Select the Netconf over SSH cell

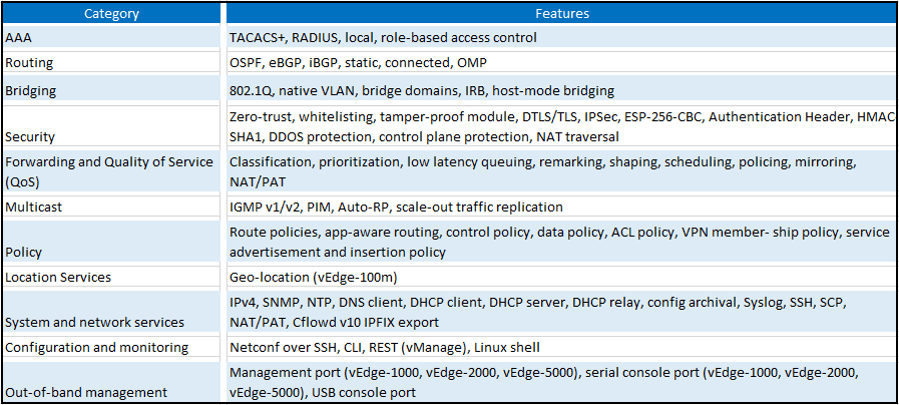pyautogui.click(x=561, y=347)
